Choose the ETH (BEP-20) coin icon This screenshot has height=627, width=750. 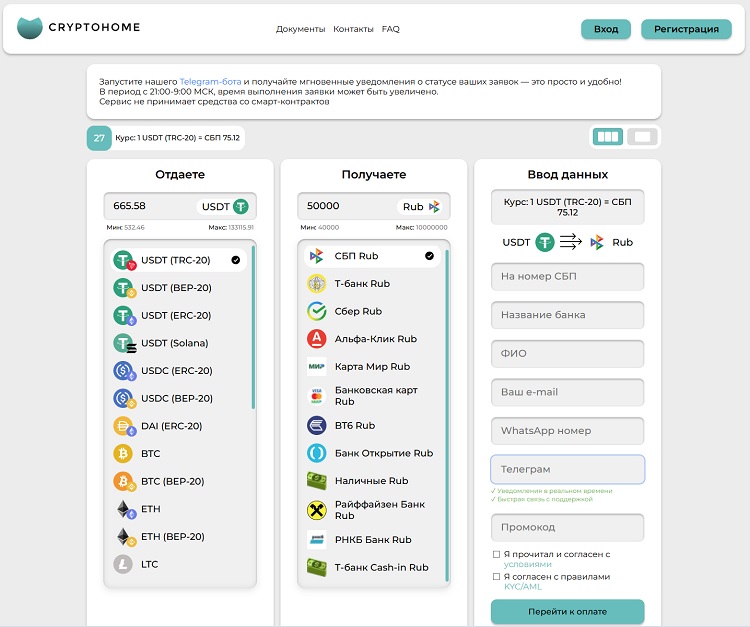tap(125, 537)
